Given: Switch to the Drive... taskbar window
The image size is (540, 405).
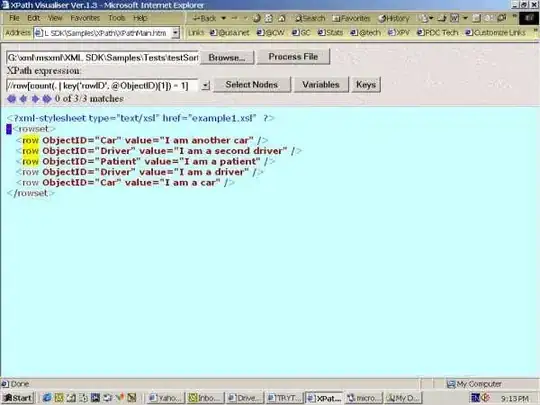Looking at the screenshot, I should coord(245,398).
